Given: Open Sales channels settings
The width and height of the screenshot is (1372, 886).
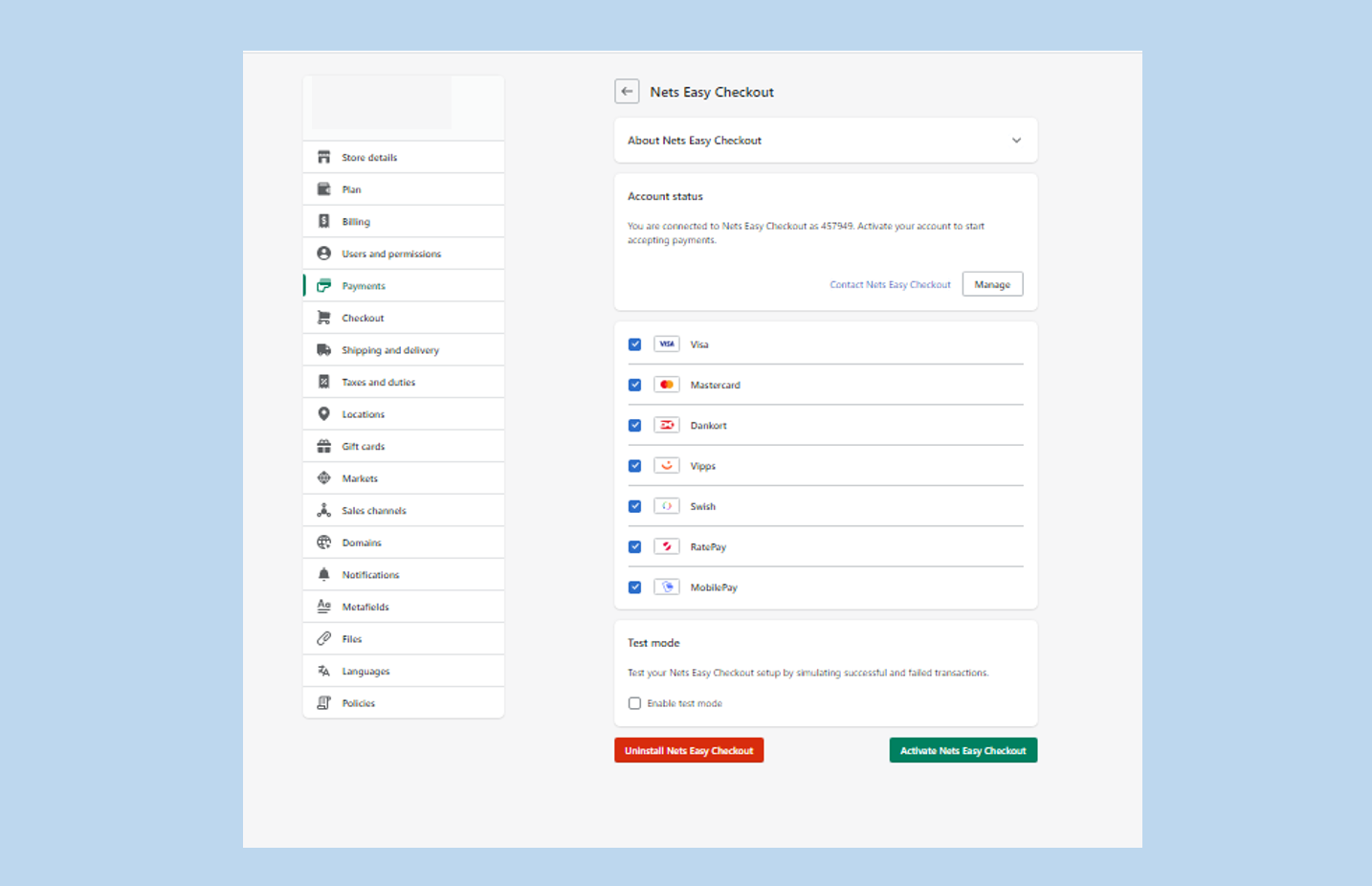Looking at the screenshot, I should [404, 511].
